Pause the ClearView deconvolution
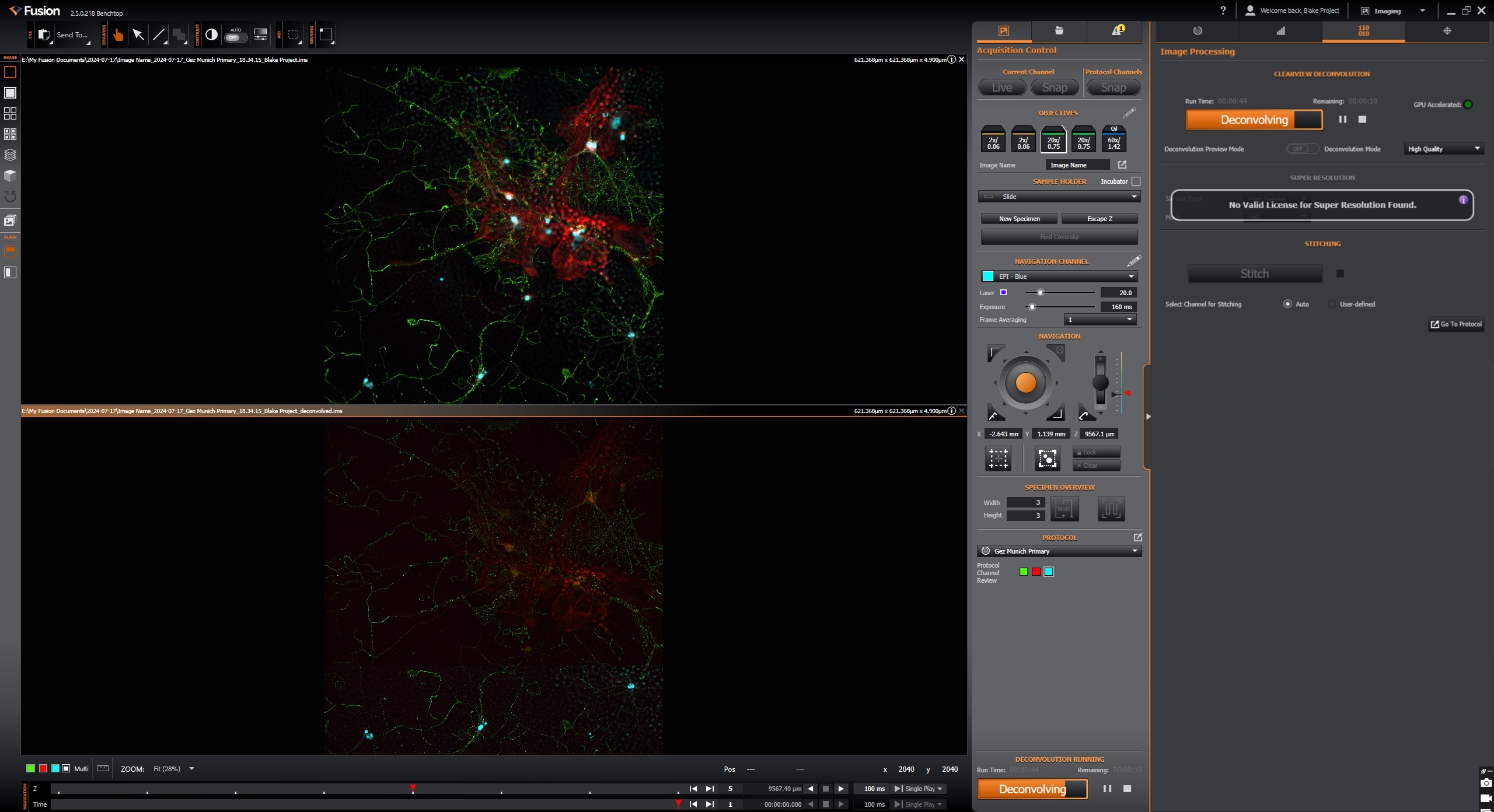1494x812 pixels. coord(1342,120)
